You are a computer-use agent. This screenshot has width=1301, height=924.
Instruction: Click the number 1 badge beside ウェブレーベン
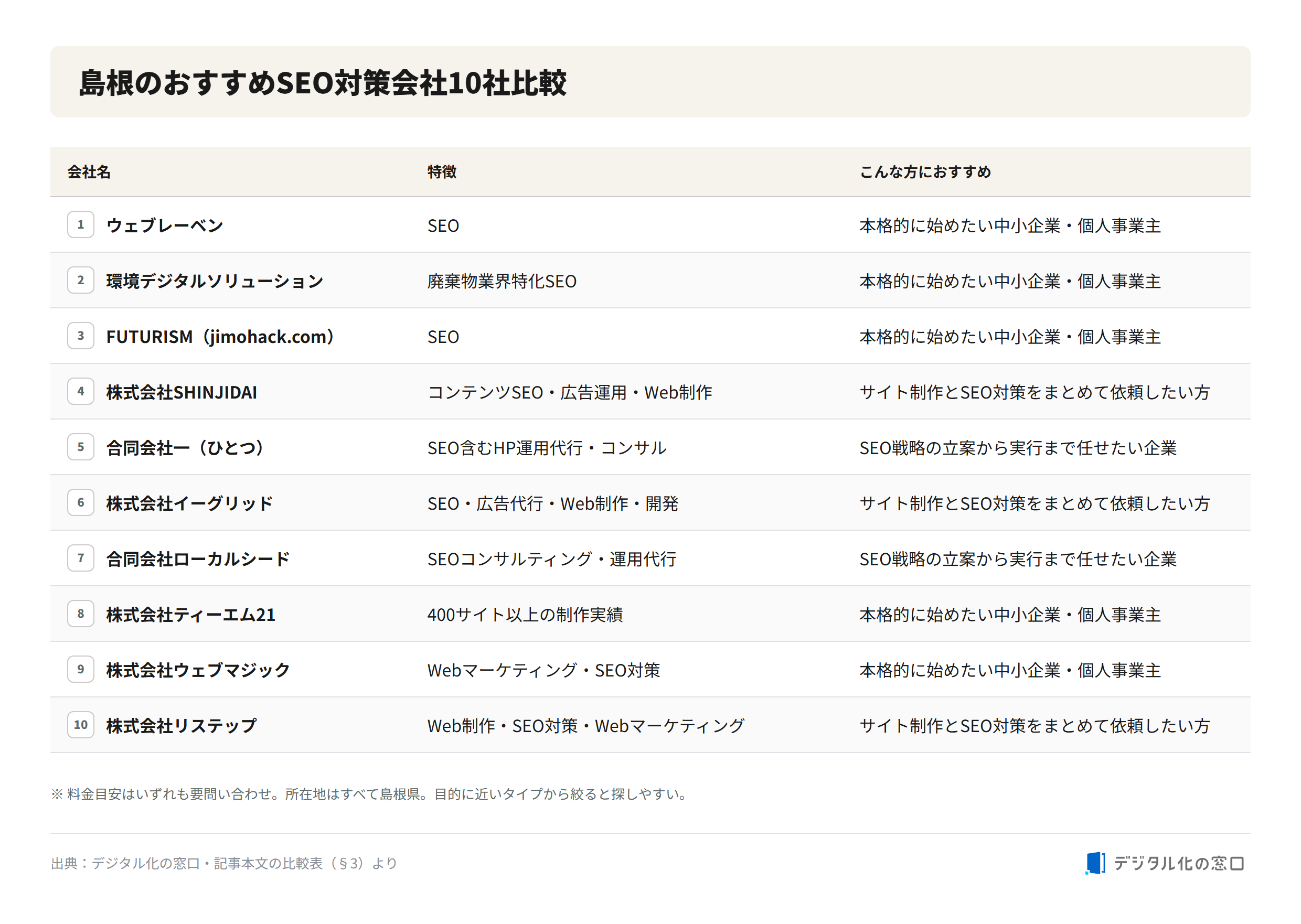[81, 225]
